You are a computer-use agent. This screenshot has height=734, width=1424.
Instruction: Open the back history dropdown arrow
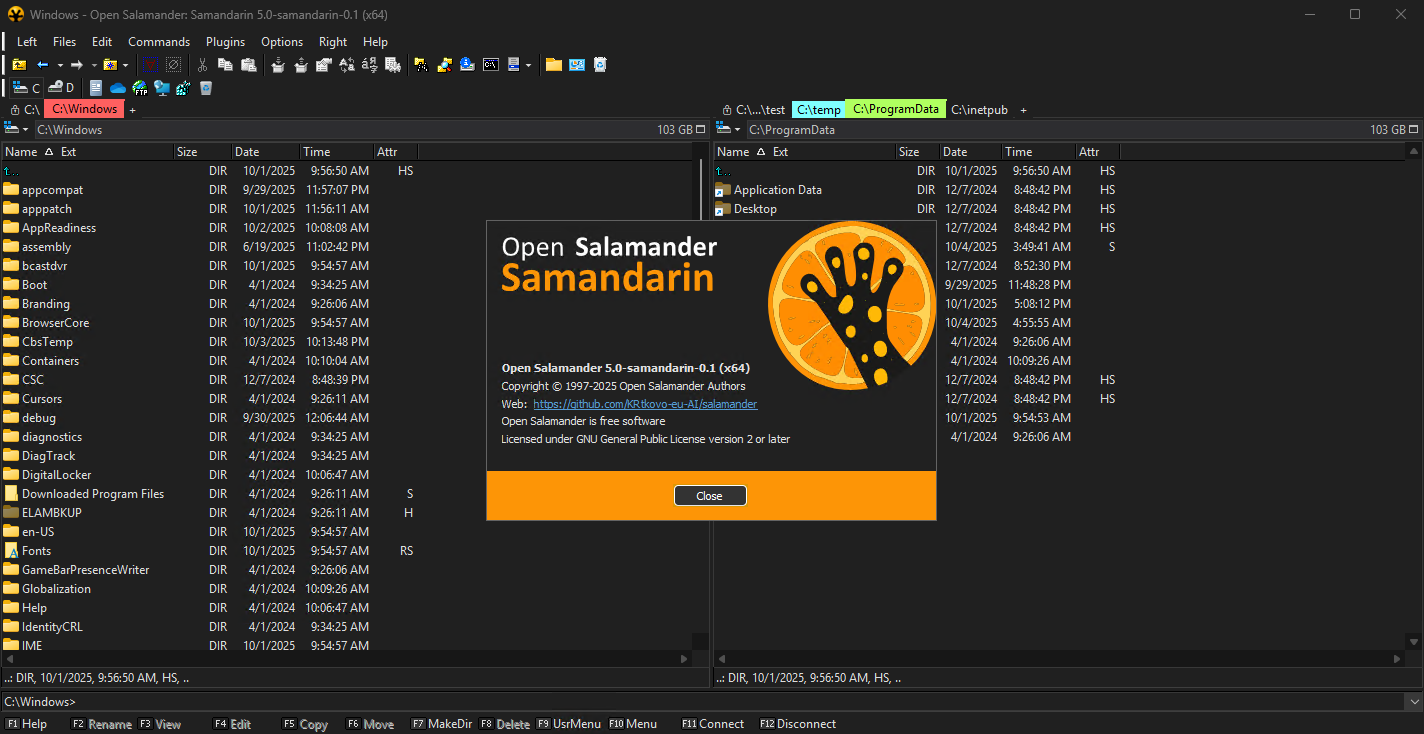(60, 65)
